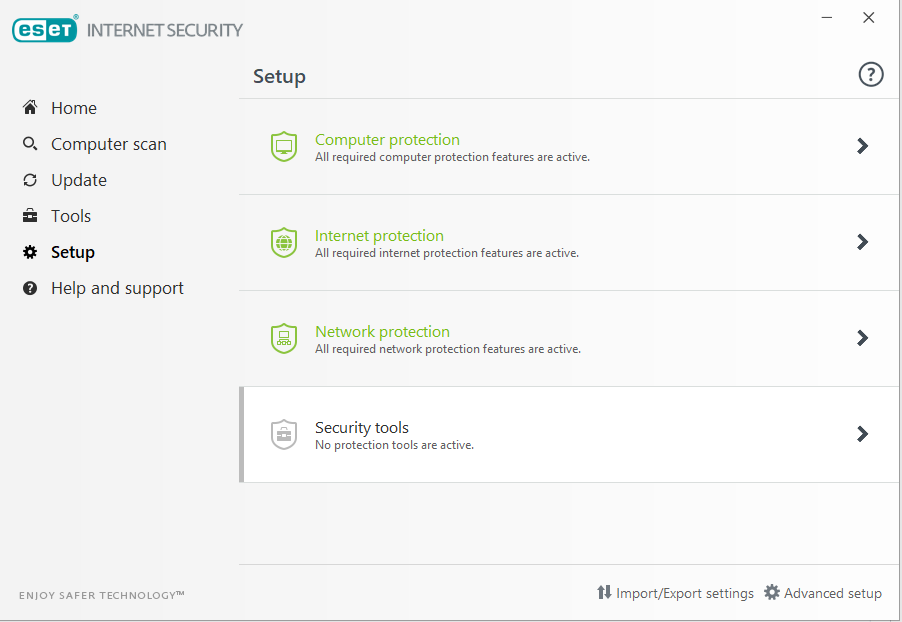This screenshot has width=902, height=622.
Task: Click the Internet protection globe shield icon
Action: pyautogui.click(x=284, y=243)
